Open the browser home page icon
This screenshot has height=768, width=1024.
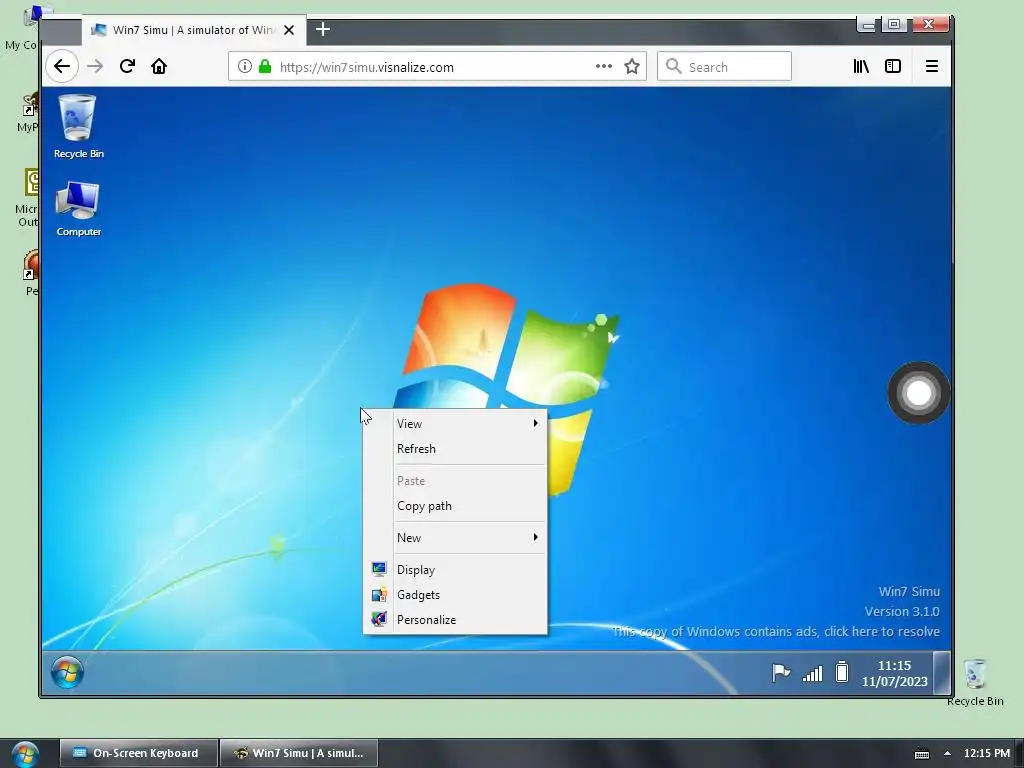[x=159, y=66]
